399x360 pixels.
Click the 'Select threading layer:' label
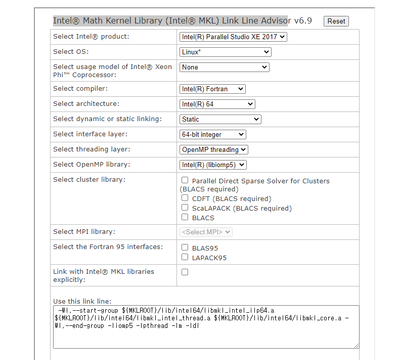[92, 149]
